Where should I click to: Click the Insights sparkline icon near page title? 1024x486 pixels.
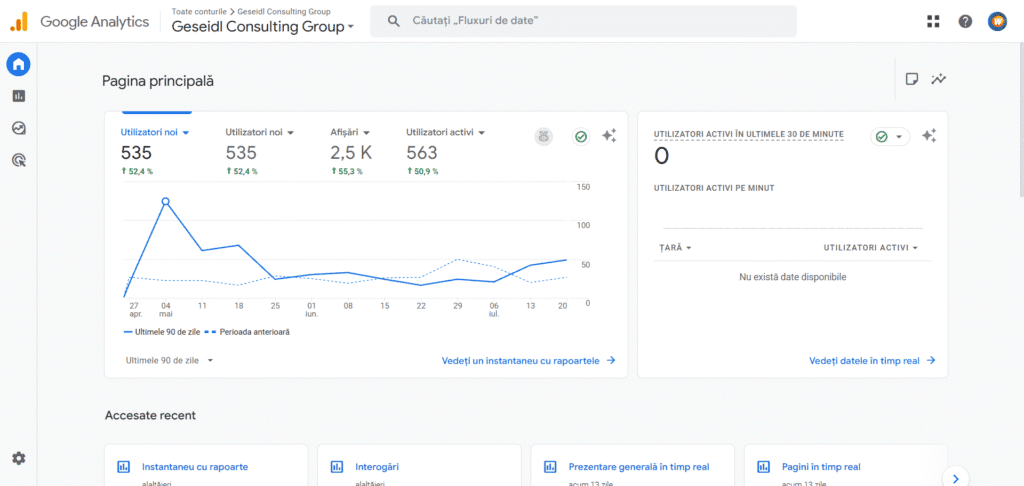[939, 80]
